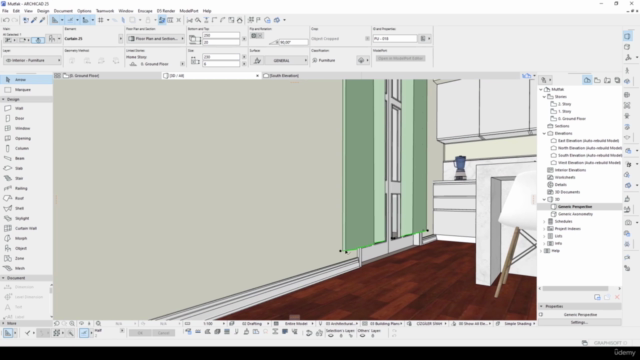Open the Classification Furniture picker dropdown

click(x=362, y=60)
